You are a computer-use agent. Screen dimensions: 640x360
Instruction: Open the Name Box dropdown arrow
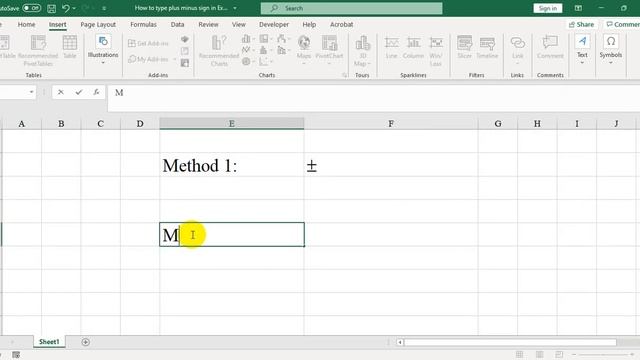pyautogui.click(x=31, y=92)
